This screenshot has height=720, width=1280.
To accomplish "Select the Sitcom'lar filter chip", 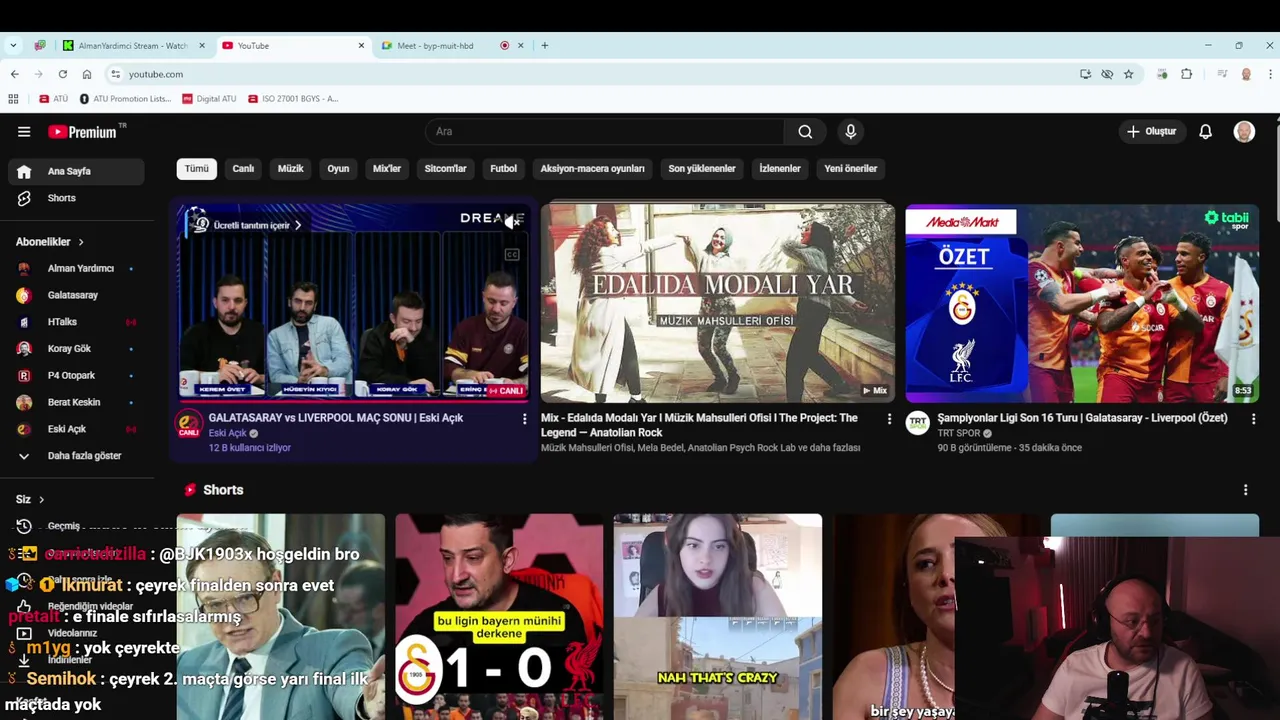I will 445,169.
